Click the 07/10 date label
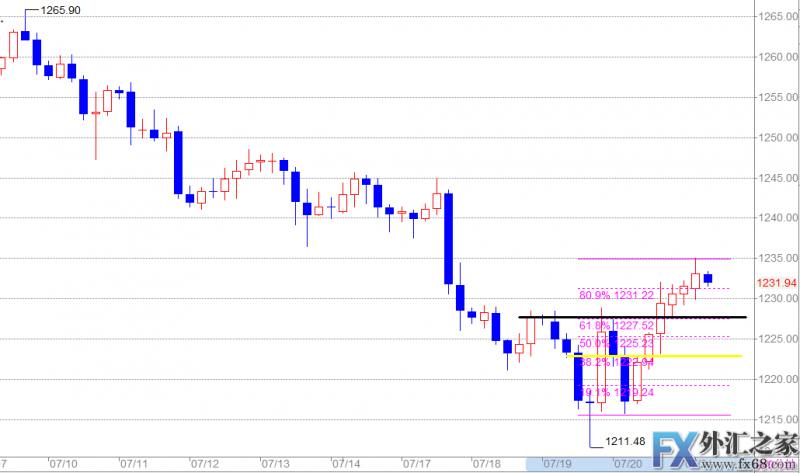 pyautogui.click(x=64, y=464)
